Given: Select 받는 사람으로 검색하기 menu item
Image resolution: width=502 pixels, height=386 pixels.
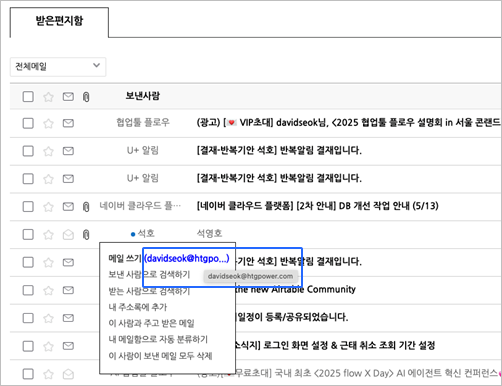Looking at the screenshot, I should 149,291.
